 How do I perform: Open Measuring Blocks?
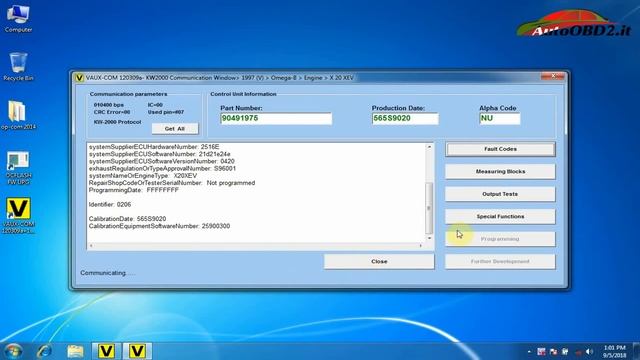tap(500, 171)
